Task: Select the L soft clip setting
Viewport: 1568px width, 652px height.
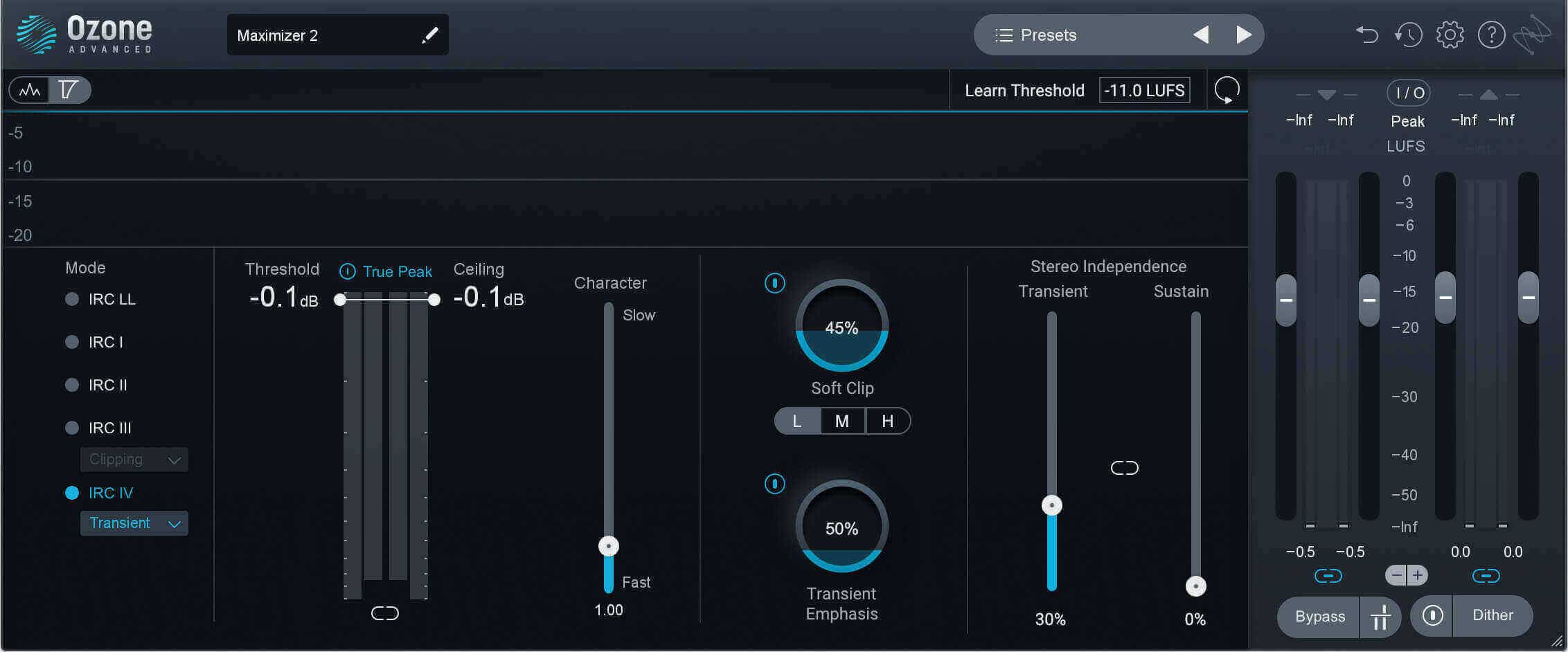Action: tap(797, 421)
